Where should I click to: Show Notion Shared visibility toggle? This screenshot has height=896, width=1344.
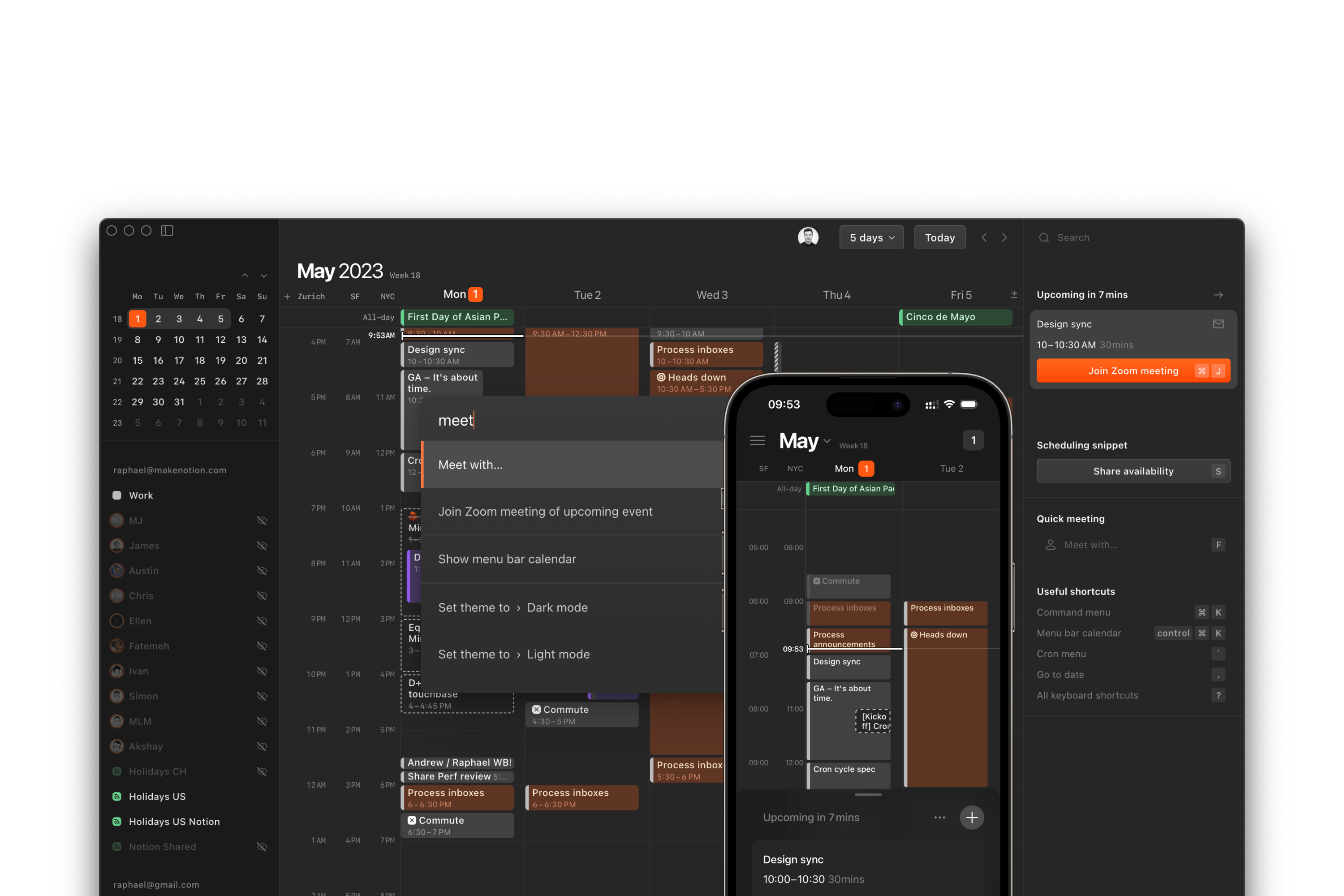[262, 846]
